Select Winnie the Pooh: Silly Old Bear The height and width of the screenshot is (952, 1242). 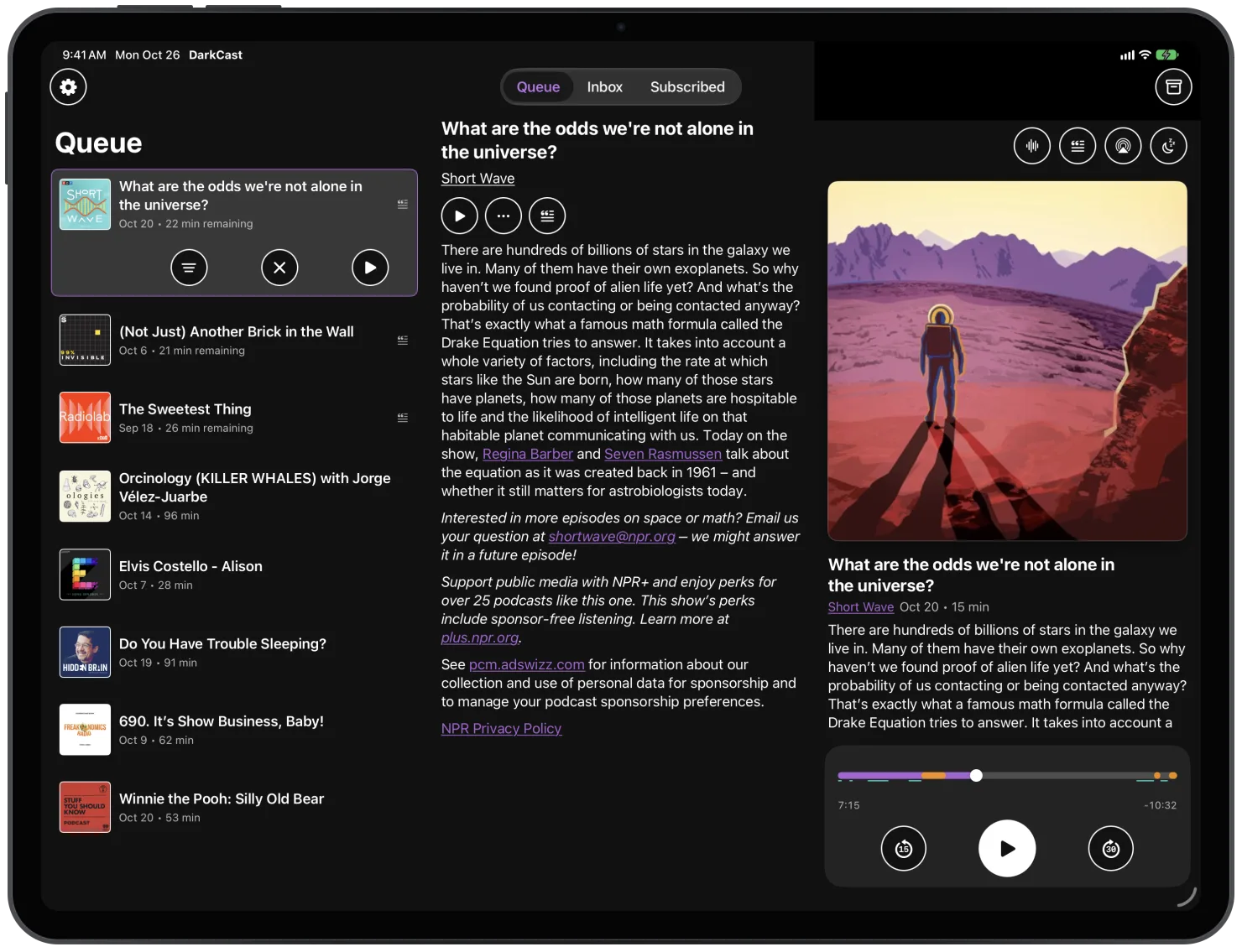pyautogui.click(x=234, y=807)
